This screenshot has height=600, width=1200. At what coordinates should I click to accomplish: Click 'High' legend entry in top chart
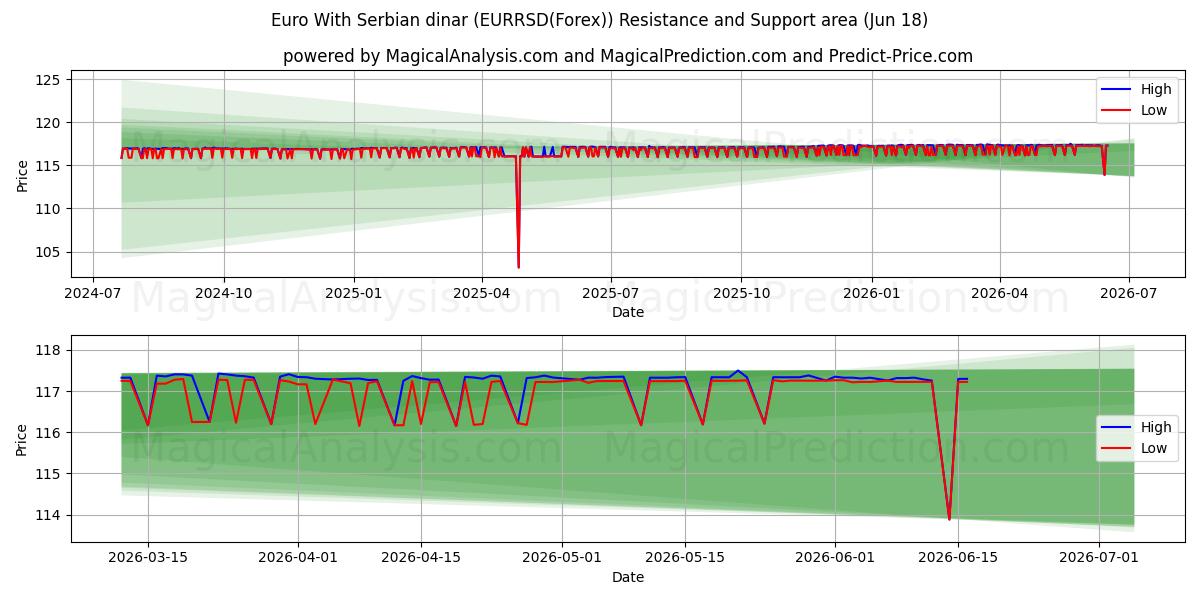tap(1156, 89)
